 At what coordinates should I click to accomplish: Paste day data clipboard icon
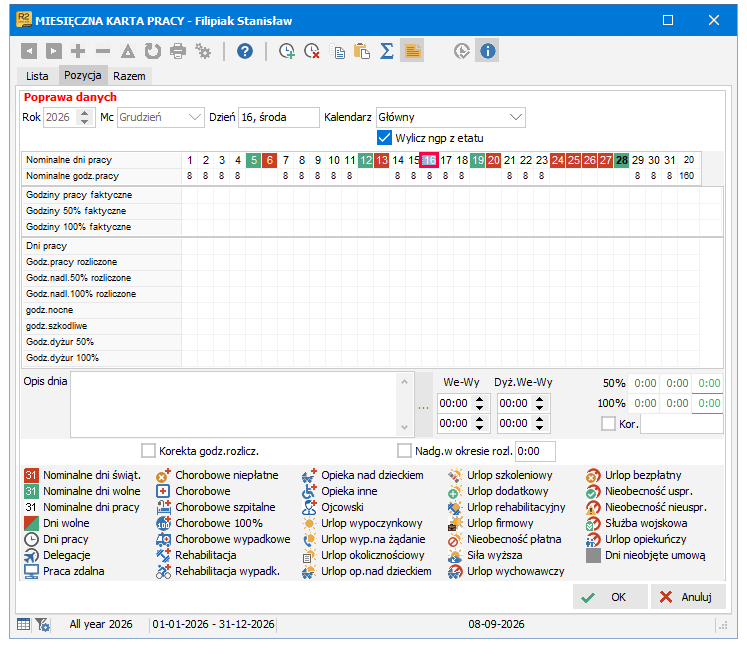point(362,51)
